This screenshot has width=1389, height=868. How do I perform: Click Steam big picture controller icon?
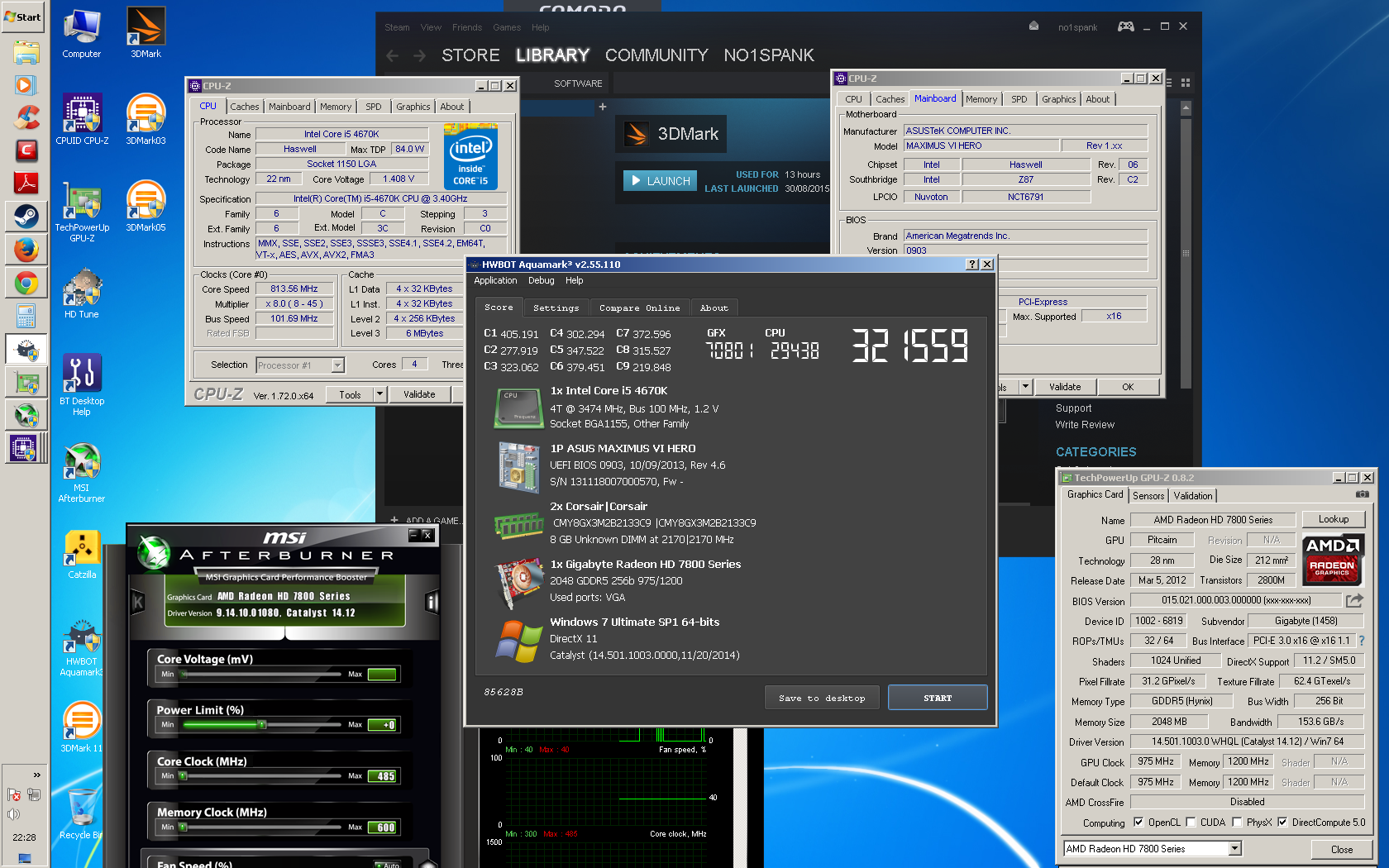point(1125,26)
